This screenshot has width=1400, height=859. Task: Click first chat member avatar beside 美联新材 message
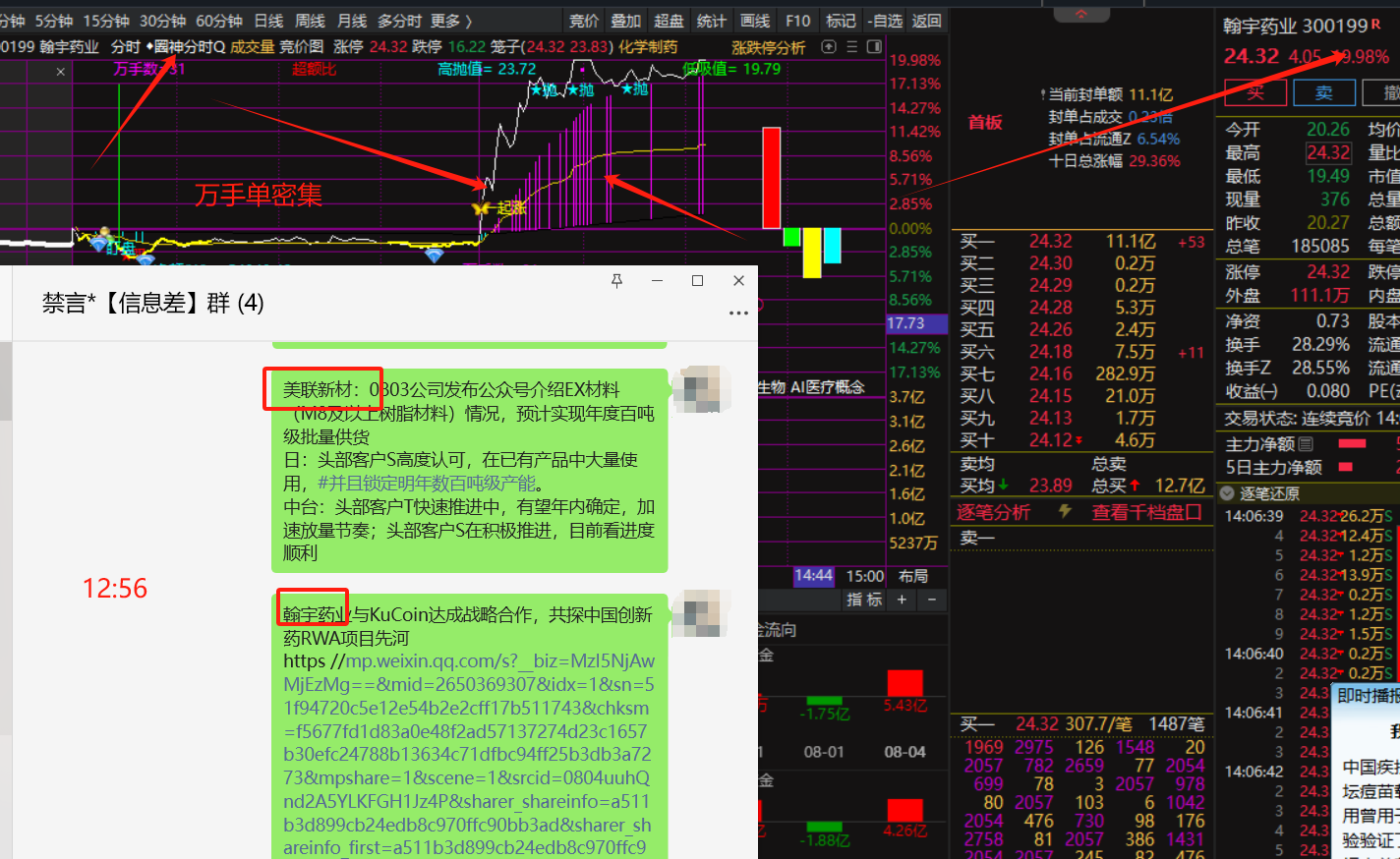[701, 389]
